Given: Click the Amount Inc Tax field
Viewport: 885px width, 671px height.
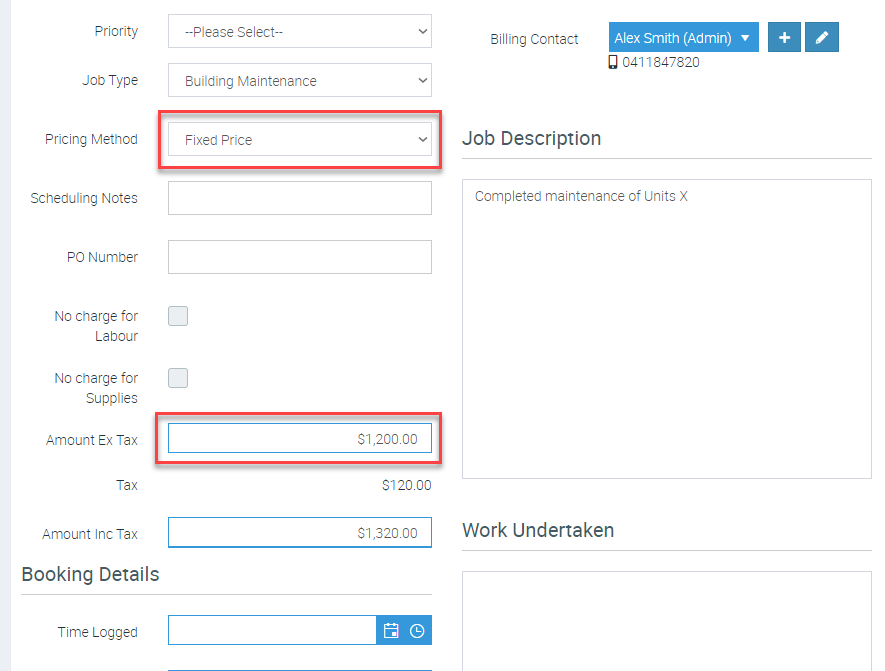Looking at the screenshot, I should tap(299, 533).
